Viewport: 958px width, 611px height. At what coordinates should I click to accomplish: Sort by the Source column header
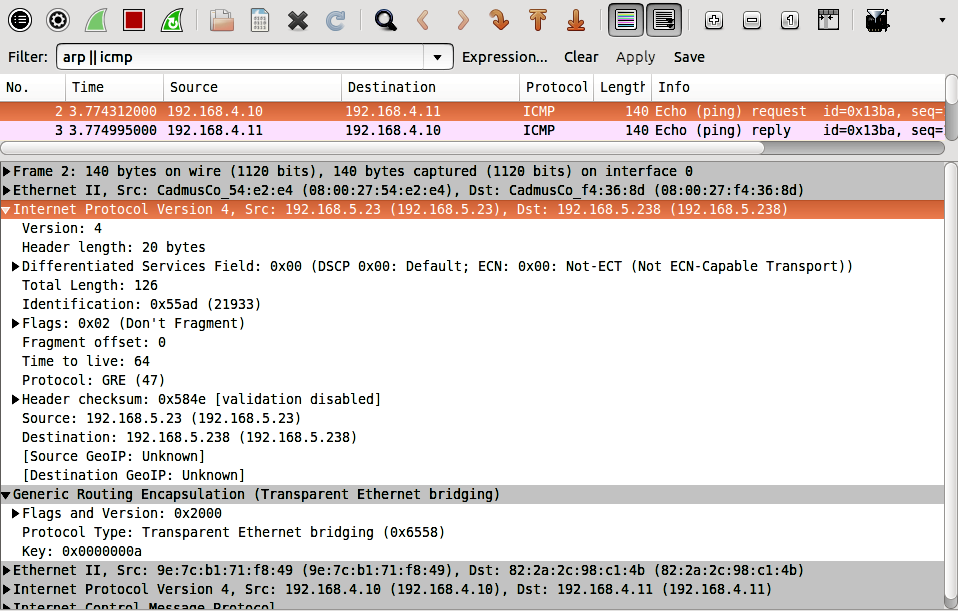252,87
